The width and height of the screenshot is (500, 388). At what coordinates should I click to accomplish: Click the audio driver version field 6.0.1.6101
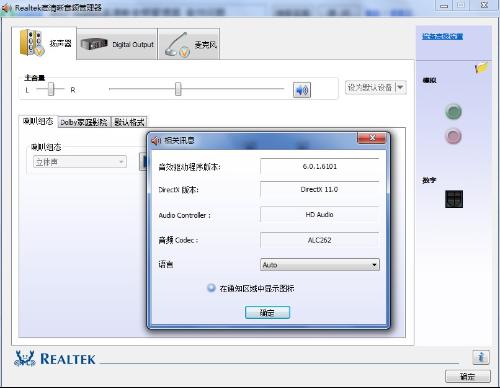pos(319,166)
